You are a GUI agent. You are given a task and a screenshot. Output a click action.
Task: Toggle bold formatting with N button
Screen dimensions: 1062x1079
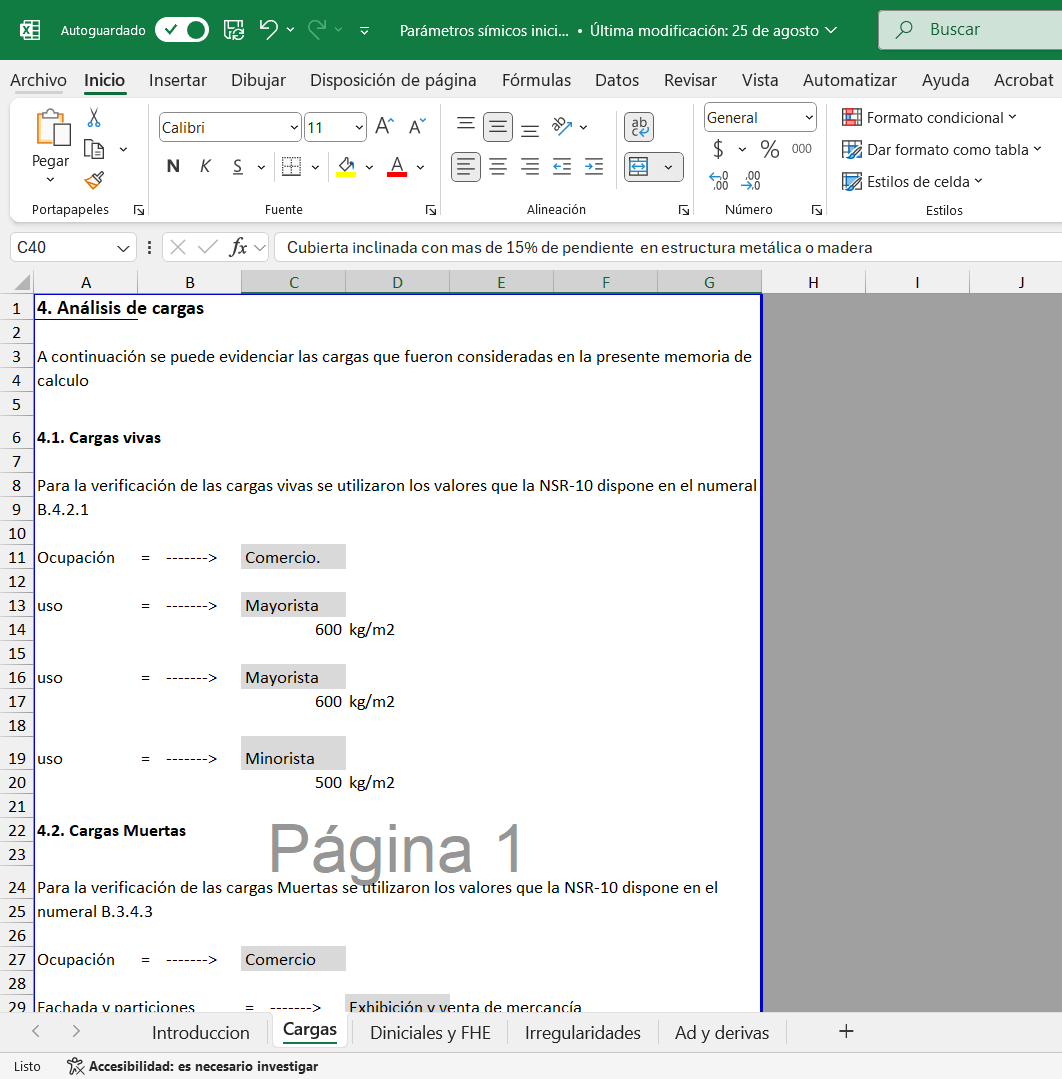click(x=173, y=166)
